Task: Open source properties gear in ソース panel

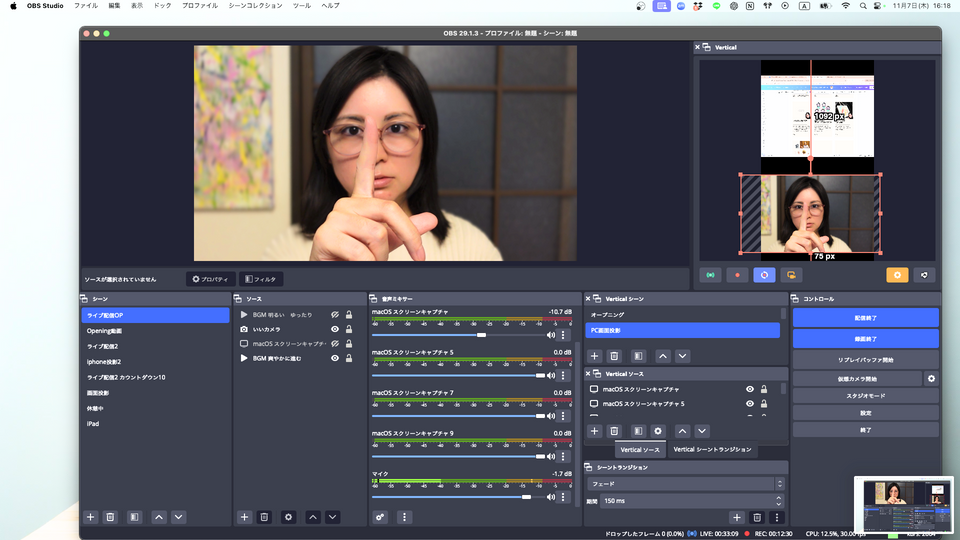Action: coord(289,517)
